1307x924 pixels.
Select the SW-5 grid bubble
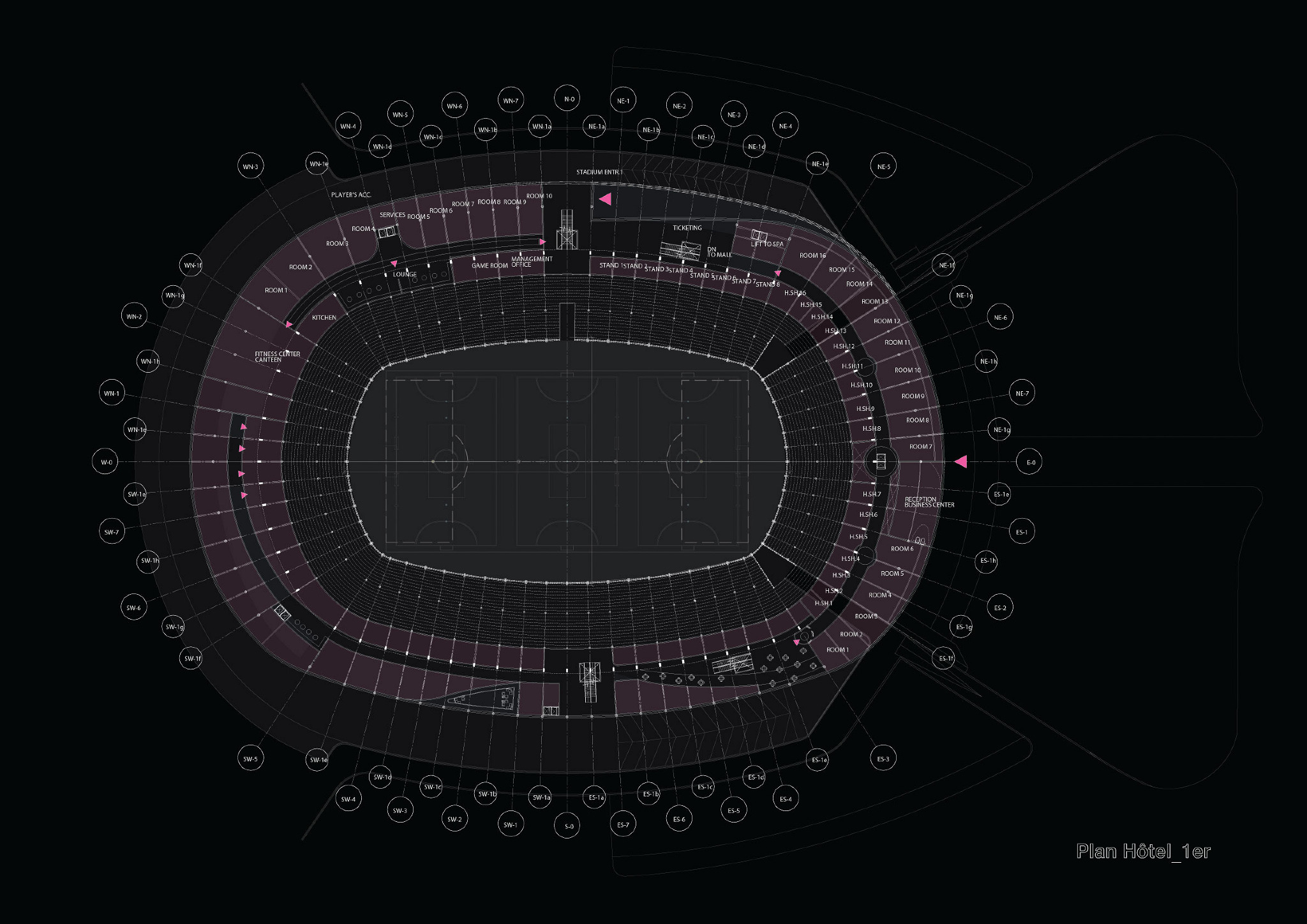pyautogui.click(x=250, y=759)
